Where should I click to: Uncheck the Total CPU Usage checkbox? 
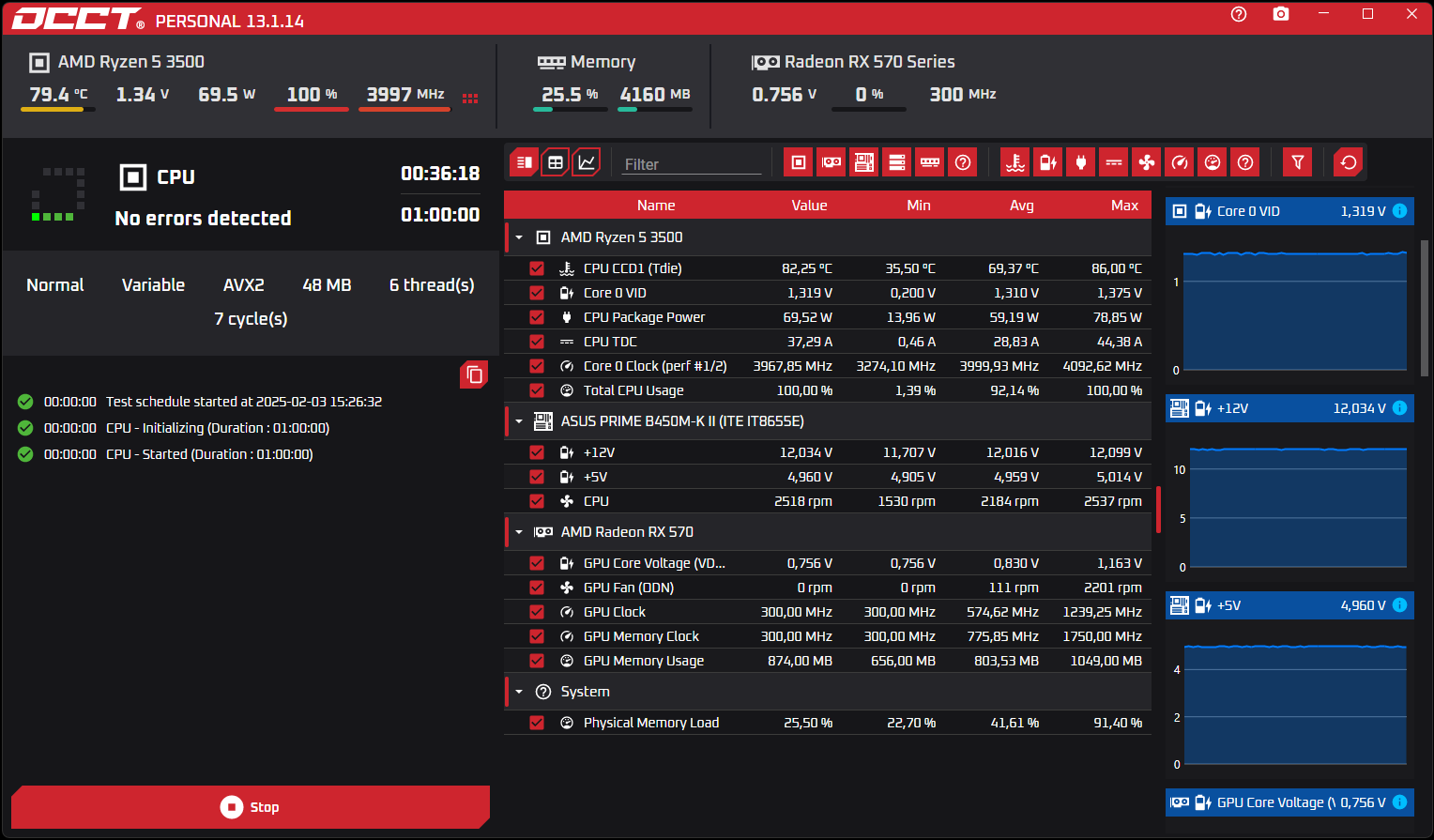pos(537,390)
